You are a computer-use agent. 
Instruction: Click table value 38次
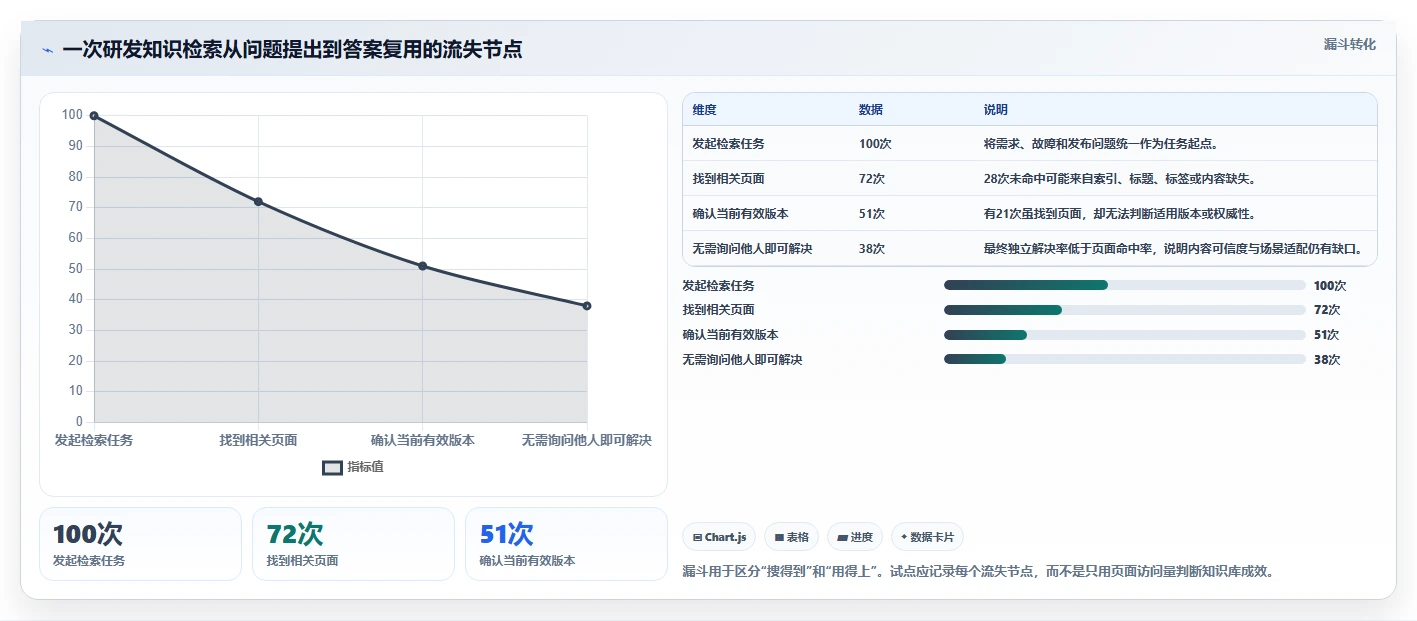coord(872,249)
